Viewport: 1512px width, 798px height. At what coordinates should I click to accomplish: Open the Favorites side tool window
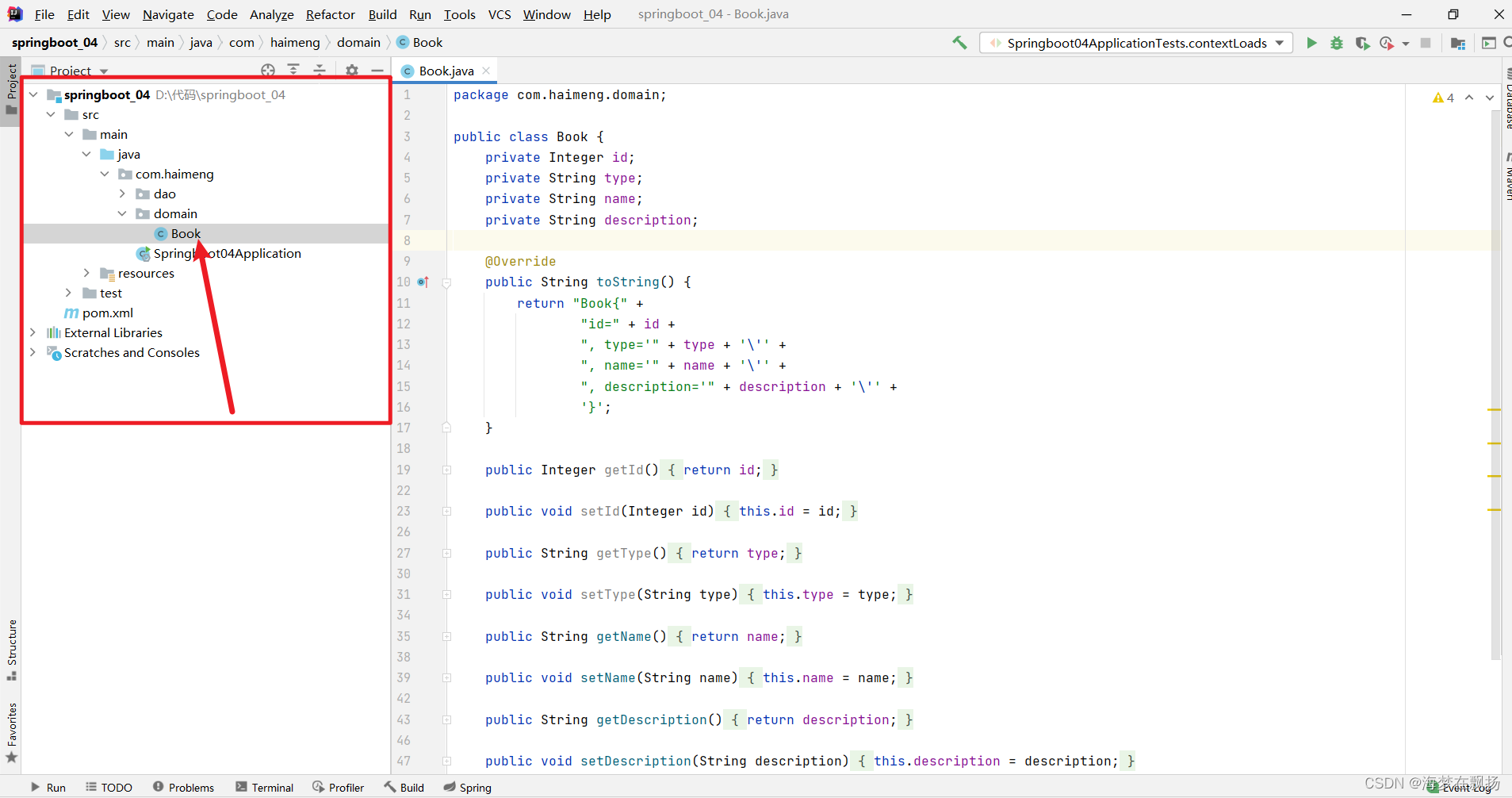[x=11, y=733]
